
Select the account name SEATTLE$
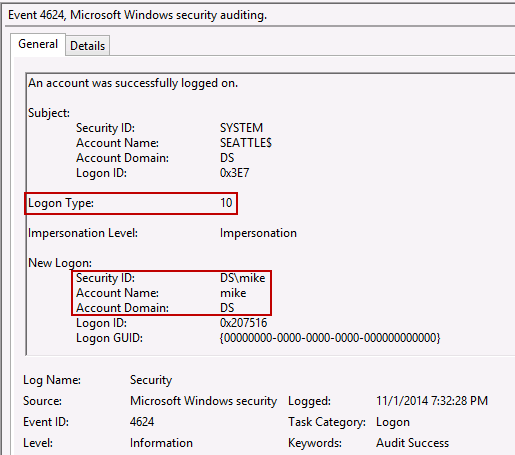tap(246, 143)
